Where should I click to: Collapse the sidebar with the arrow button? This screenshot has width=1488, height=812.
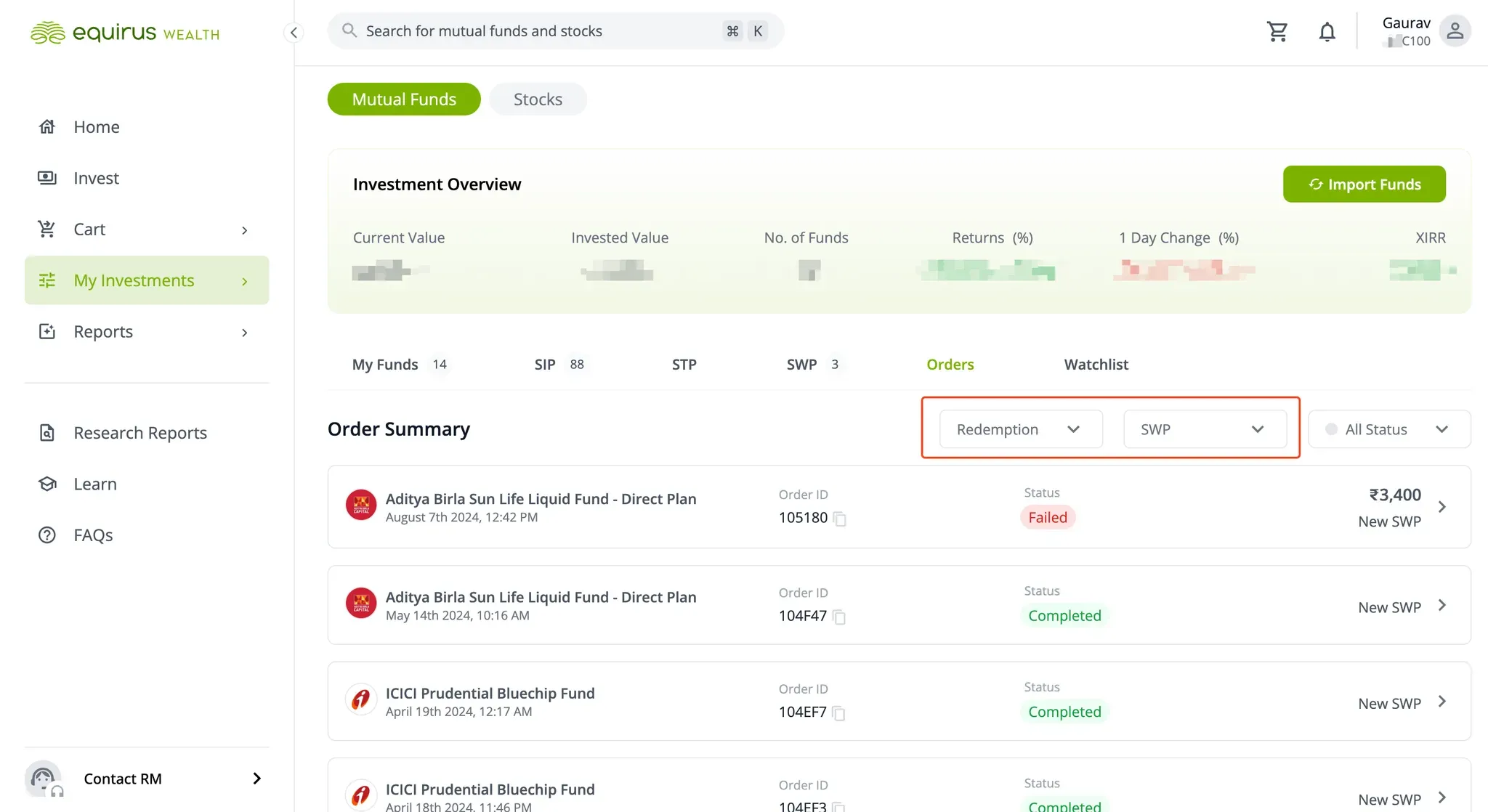click(x=294, y=32)
